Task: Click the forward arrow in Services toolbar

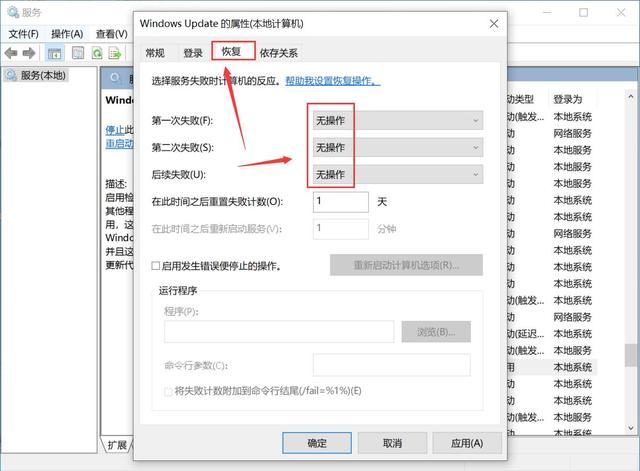Action: click(29, 53)
